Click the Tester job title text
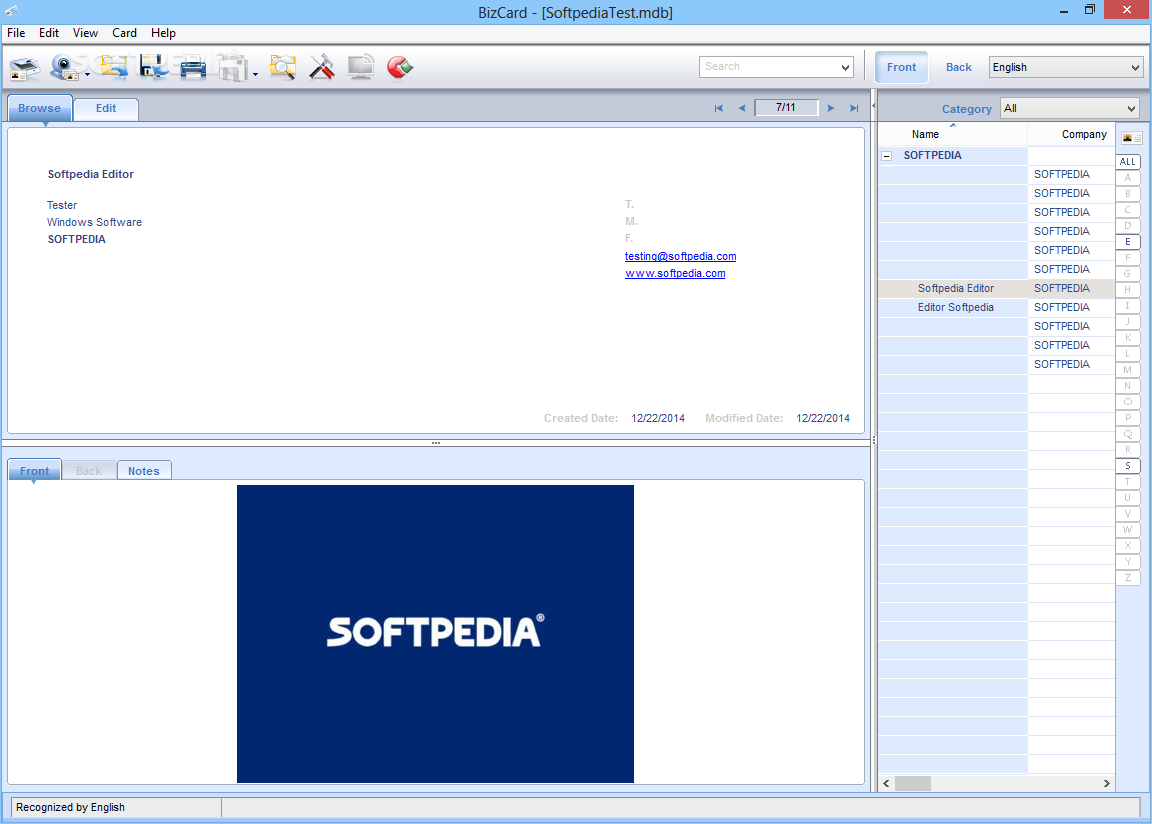The width and height of the screenshot is (1152, 824). pyautogui.click(x=62, y=205)
